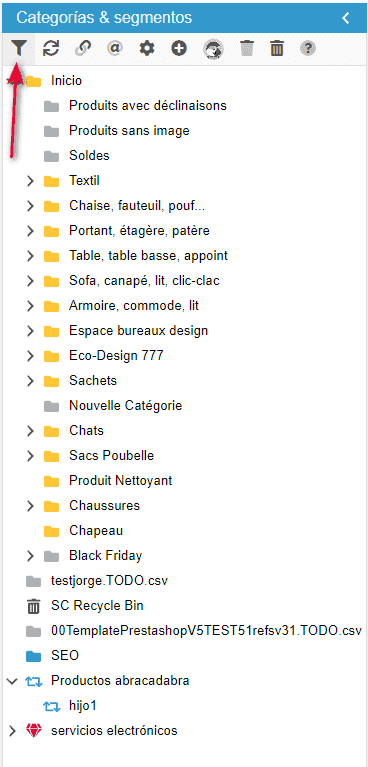Select the SC Recycle Bin item
This screenshot has height=767, width=368.
tap(97, 606)
